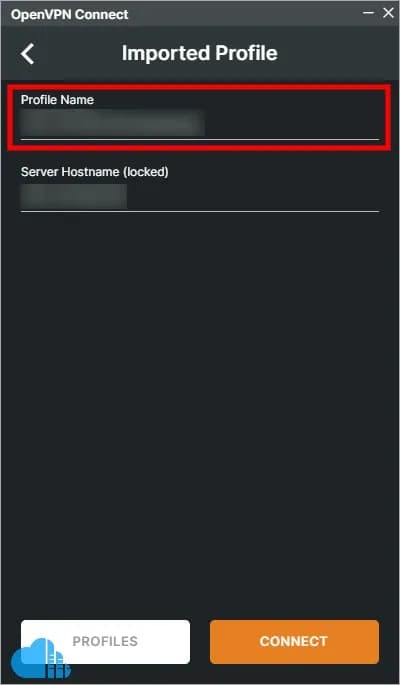Click the orange CONNECT button
Screen dimensions: 400x685
294,642
